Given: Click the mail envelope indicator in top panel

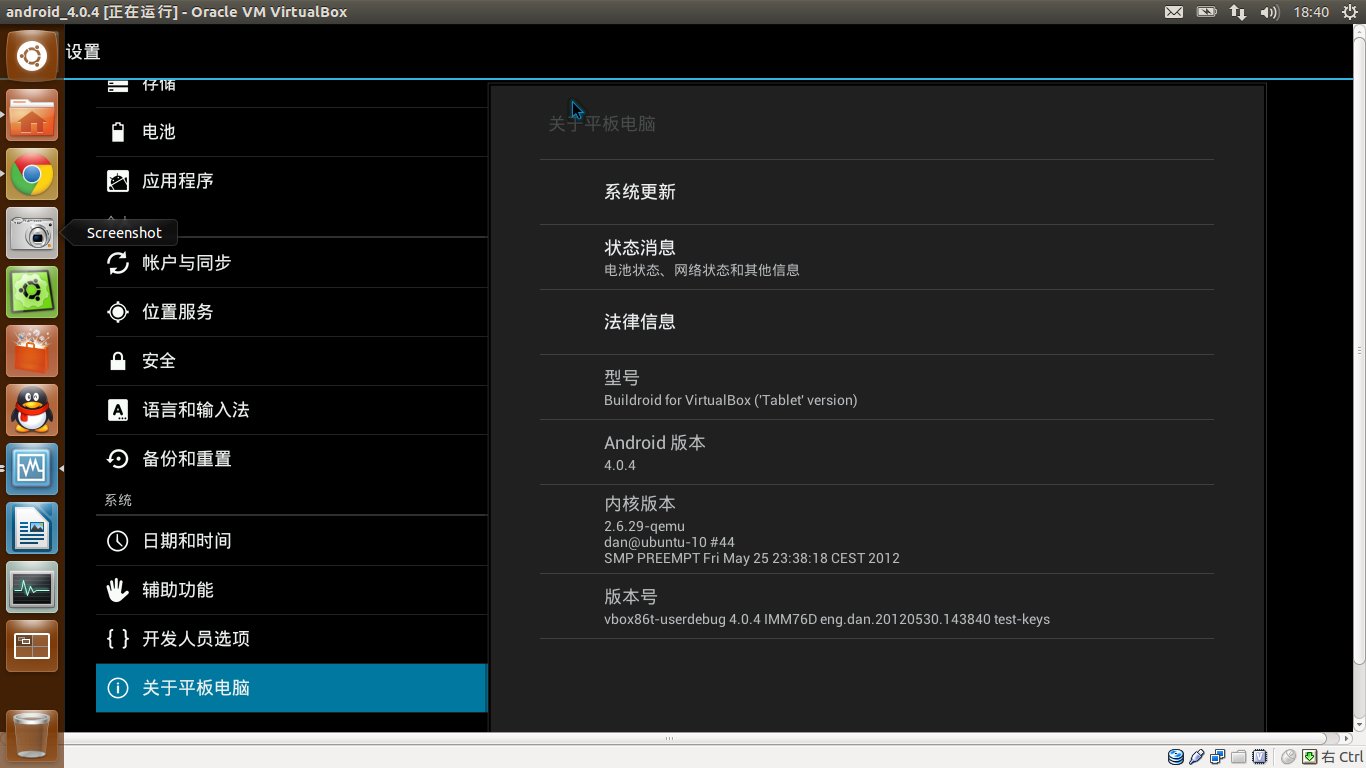Looking at the screenshot, I should coord(1174,12).
